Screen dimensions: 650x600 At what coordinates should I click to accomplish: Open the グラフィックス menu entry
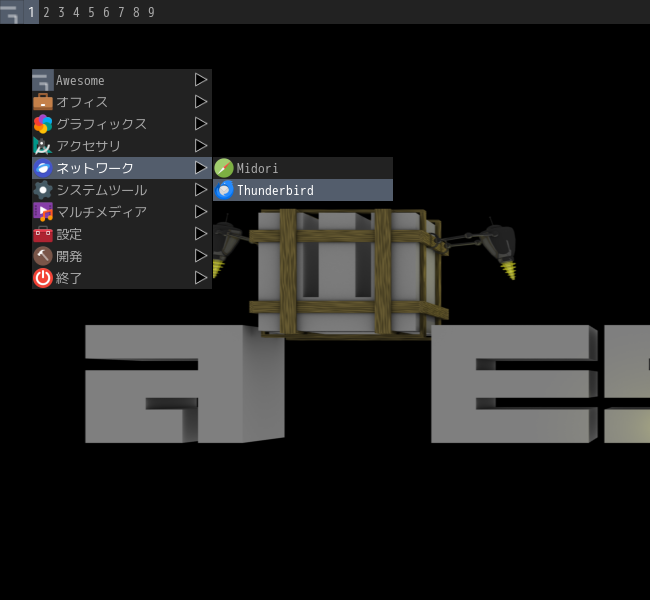pyautogui.click(x=122, y=124)
